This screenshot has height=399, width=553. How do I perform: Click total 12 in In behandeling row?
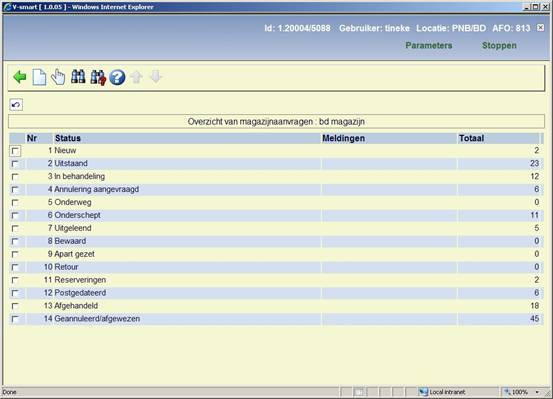[x=534, y=176]
